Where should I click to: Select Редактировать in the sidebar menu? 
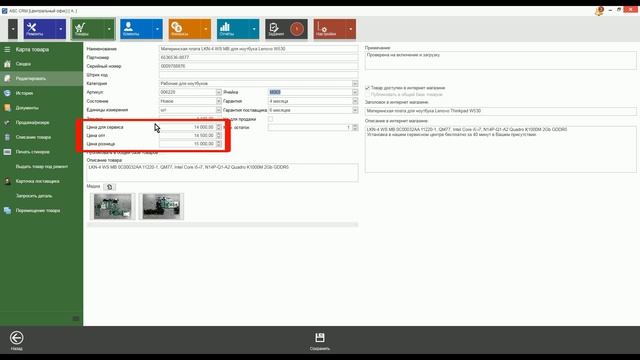pyautogui.click(x=41, y=78)
